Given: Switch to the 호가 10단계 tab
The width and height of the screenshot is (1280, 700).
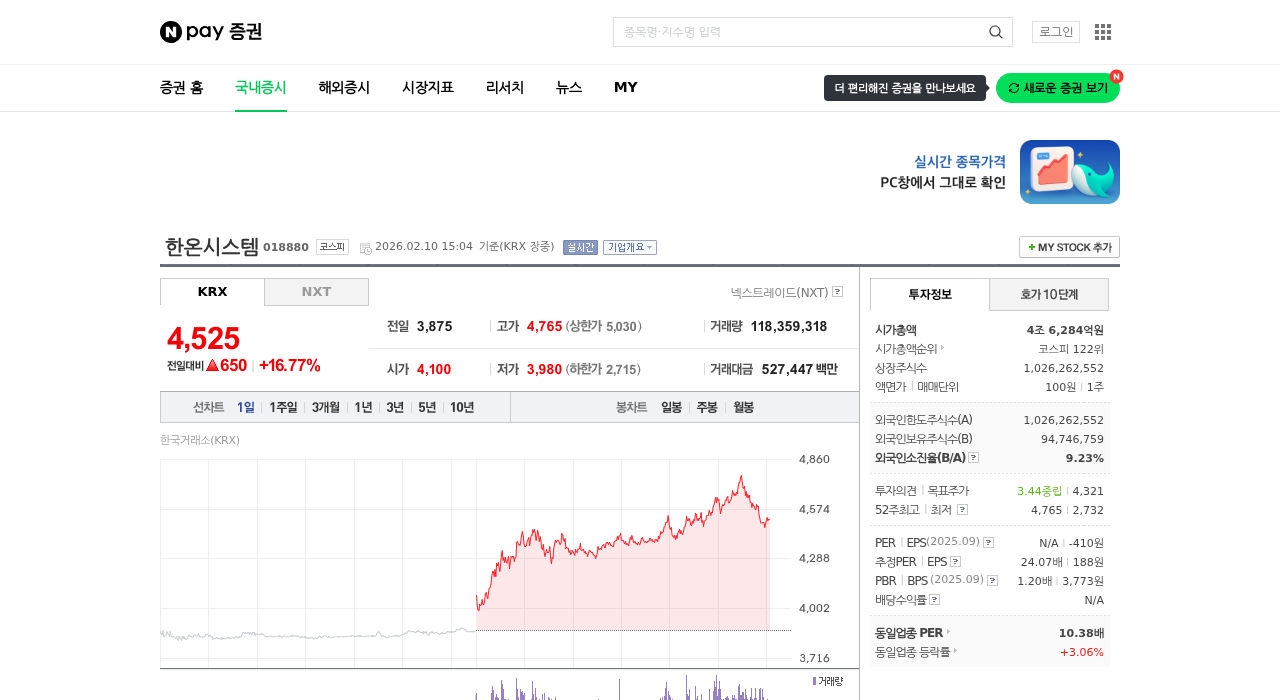Looking at the screenshot, I should tap(1048, 294).
